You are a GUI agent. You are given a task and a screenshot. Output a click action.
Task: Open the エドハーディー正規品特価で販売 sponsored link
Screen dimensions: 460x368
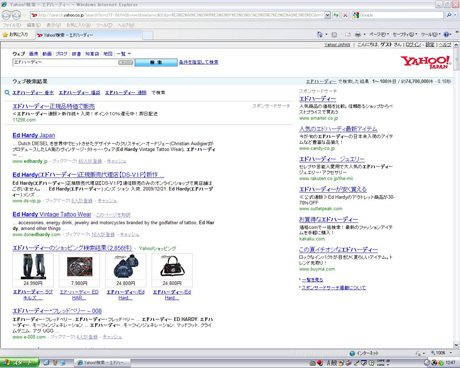tap(54, 106)
